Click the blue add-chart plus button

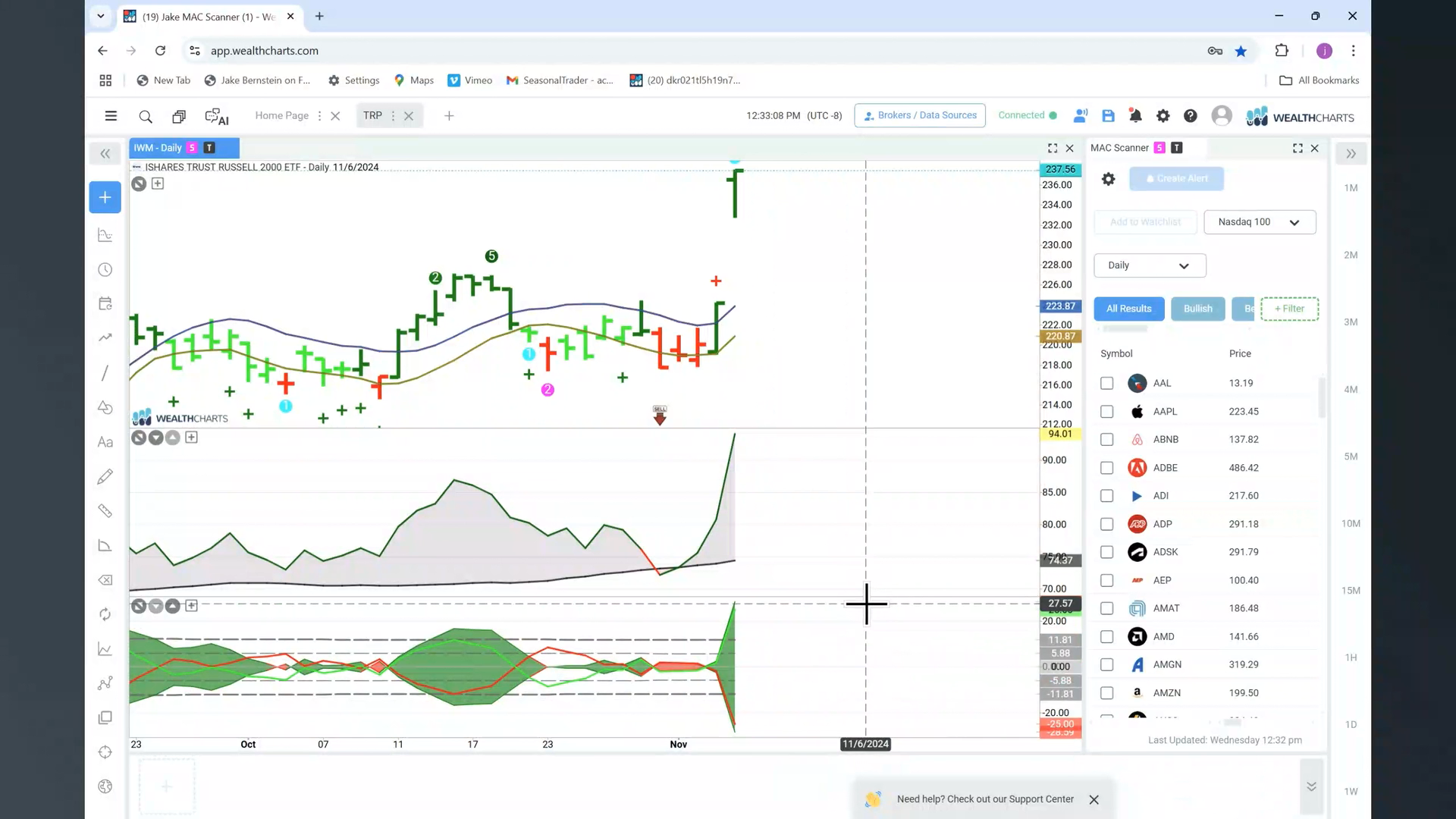tap(105, 197)
